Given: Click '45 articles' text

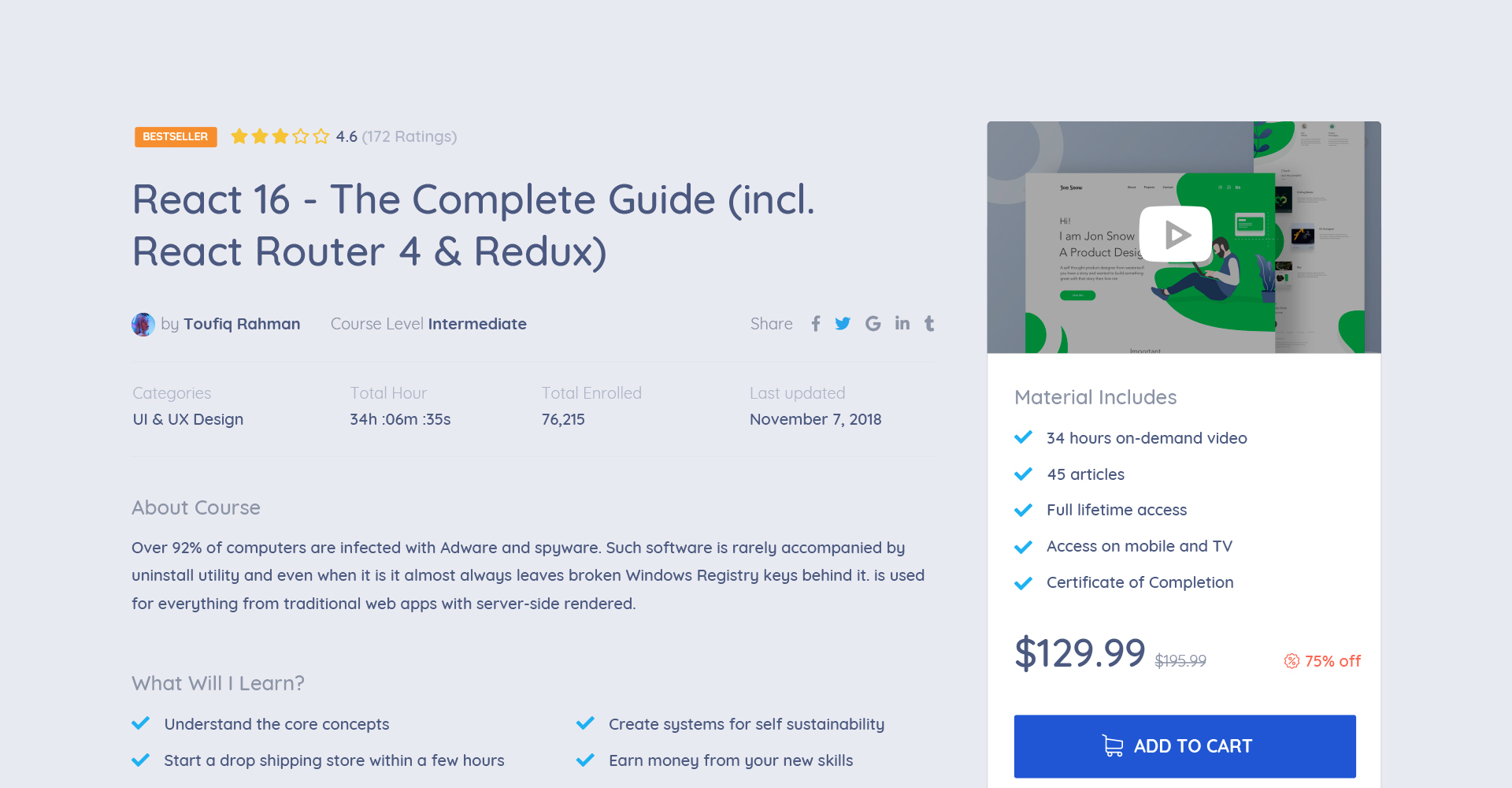Looking at the screenshot, I should (1085, 474).
